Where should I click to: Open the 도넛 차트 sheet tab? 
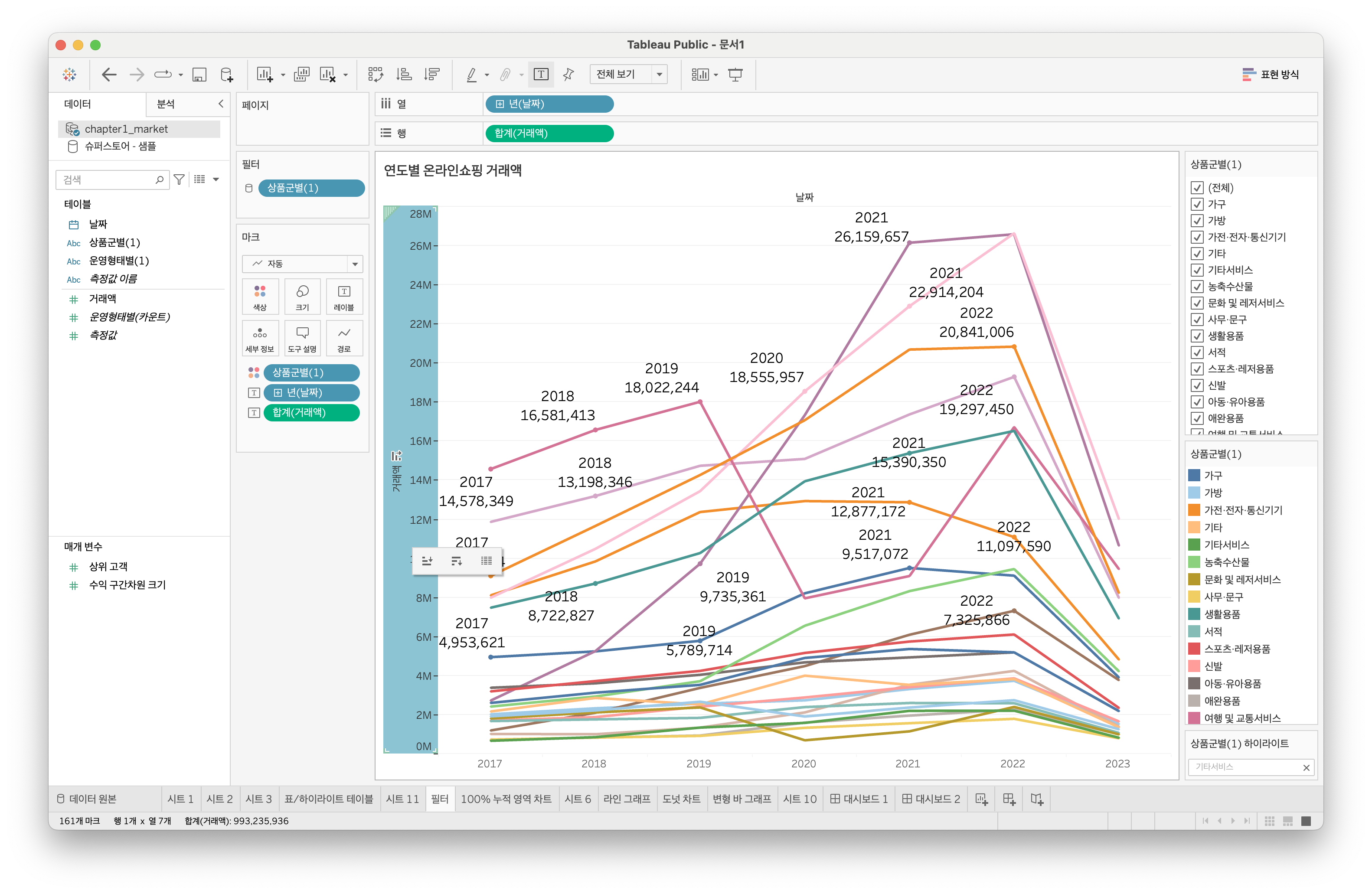pos(681,799)
